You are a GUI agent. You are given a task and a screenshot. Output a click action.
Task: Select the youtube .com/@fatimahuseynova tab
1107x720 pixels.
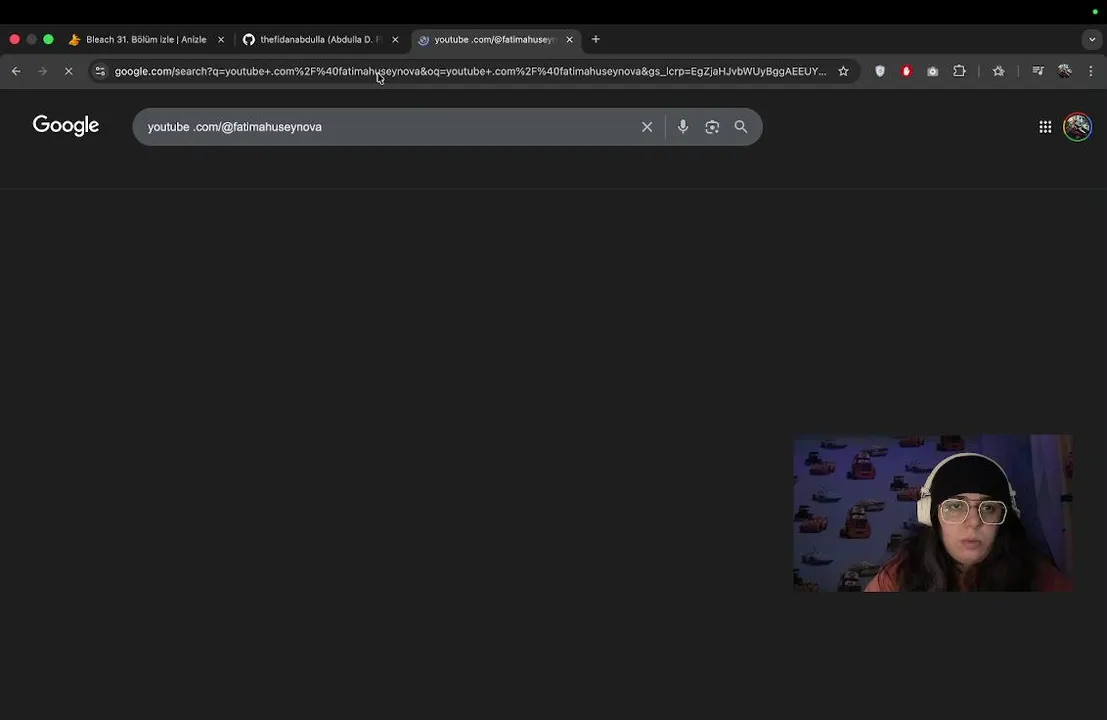pyautogui.click(x=496, y=40)
